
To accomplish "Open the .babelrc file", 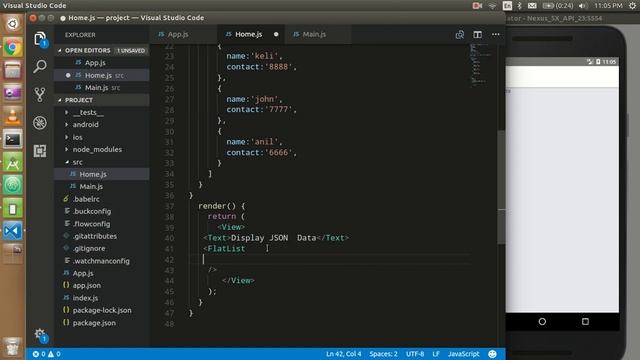I will pos(102,199).
